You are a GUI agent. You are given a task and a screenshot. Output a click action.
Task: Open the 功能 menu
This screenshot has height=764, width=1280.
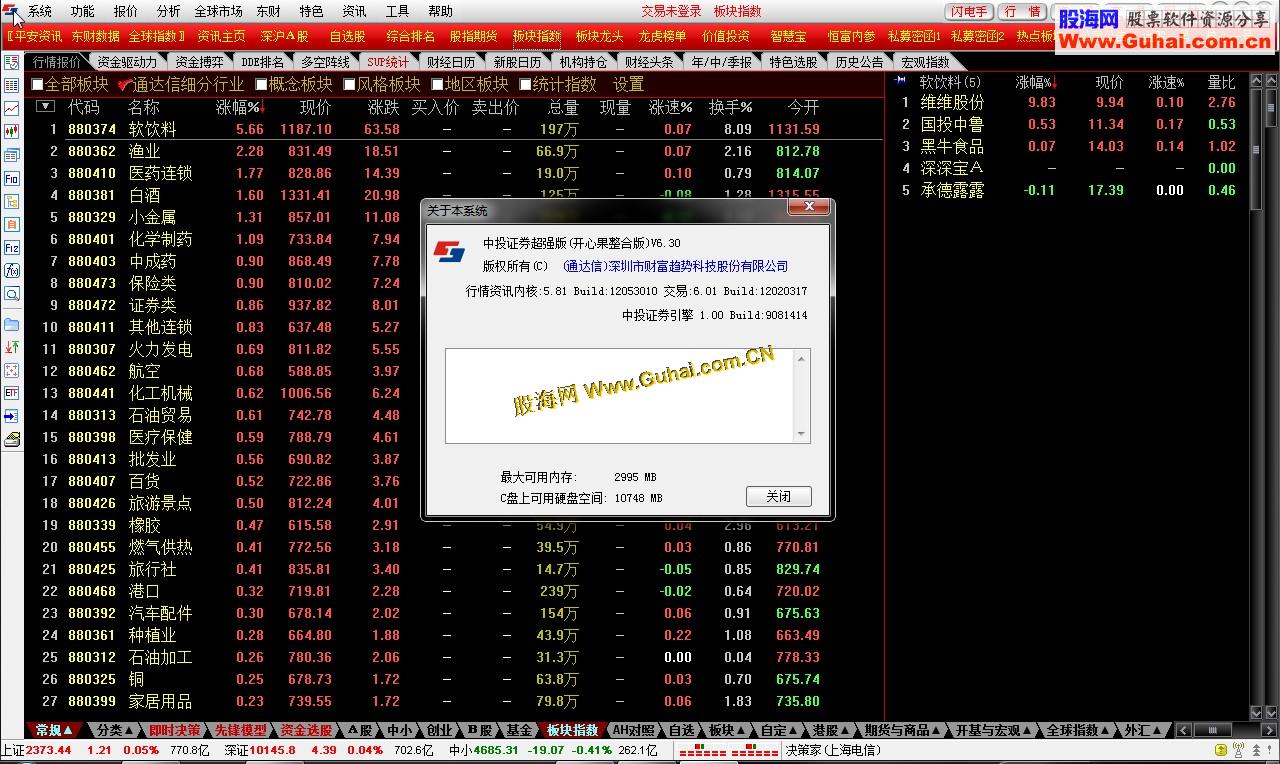tap(82, 11)
